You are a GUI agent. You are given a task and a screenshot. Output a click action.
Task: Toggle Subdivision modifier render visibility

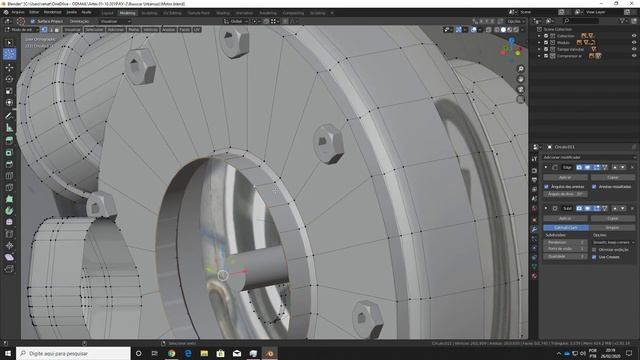[579, 208]
